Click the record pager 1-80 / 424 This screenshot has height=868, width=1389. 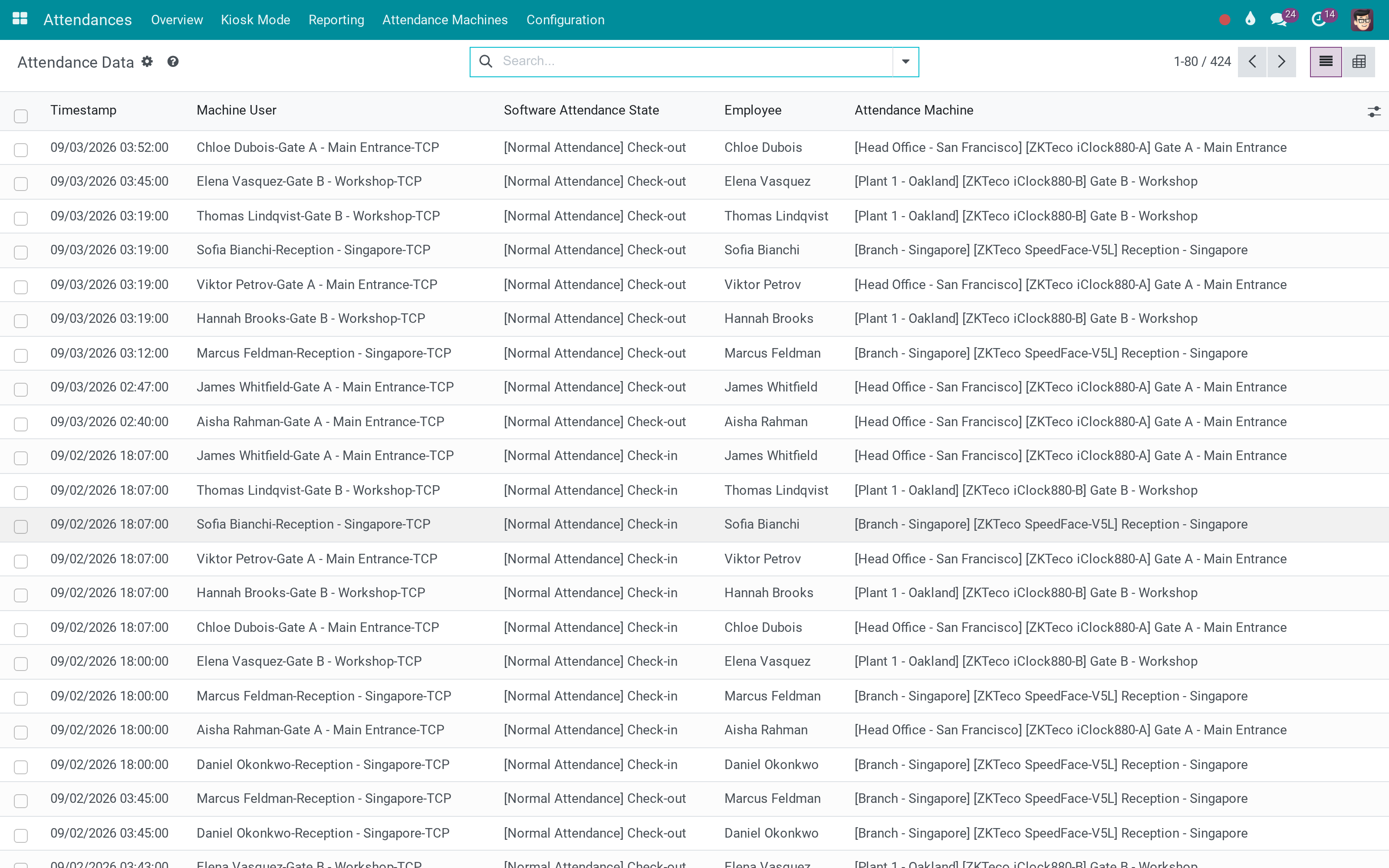[x=1202, y=62]
